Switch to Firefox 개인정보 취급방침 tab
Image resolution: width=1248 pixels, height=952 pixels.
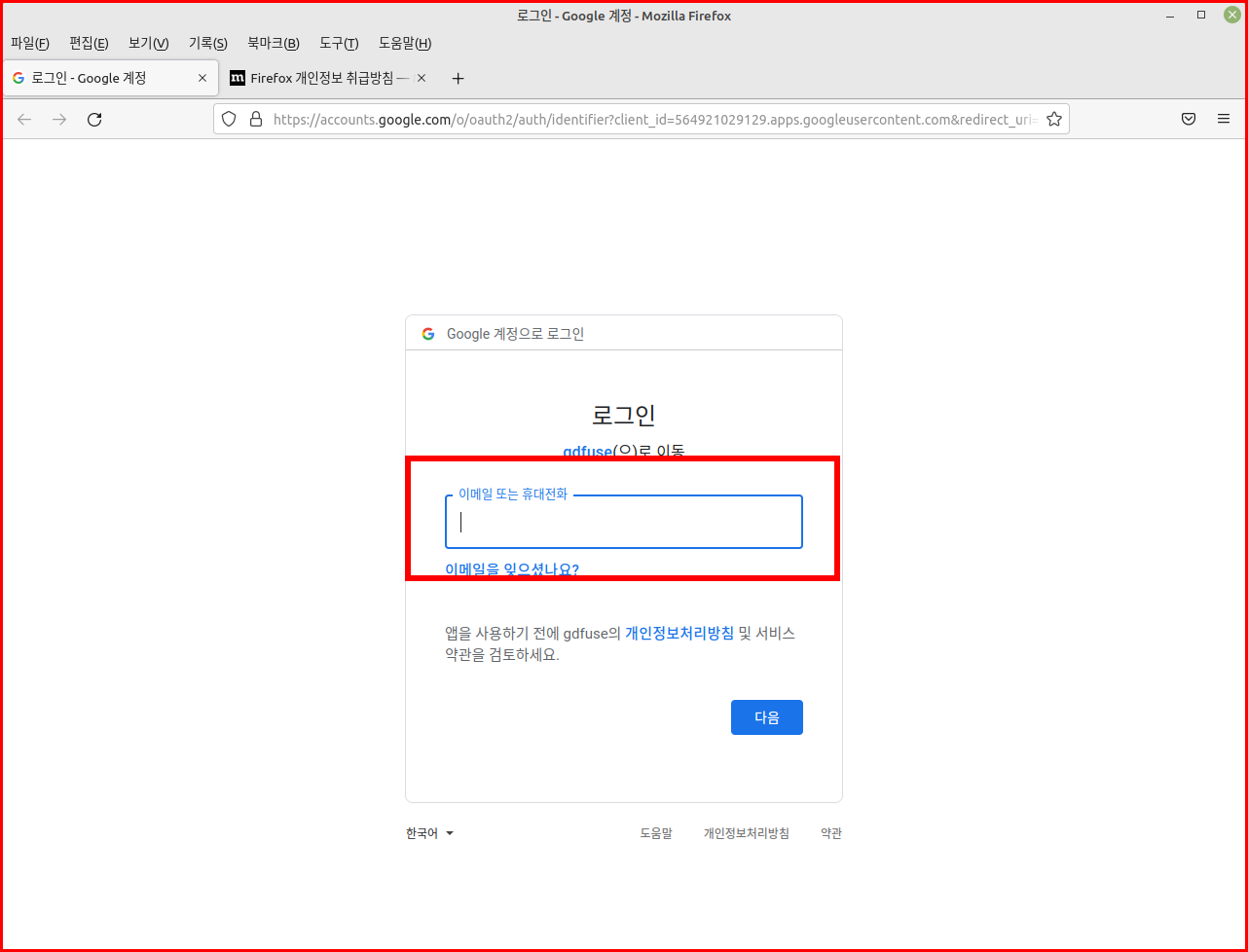pyautogui.click(x=328, y=78)
